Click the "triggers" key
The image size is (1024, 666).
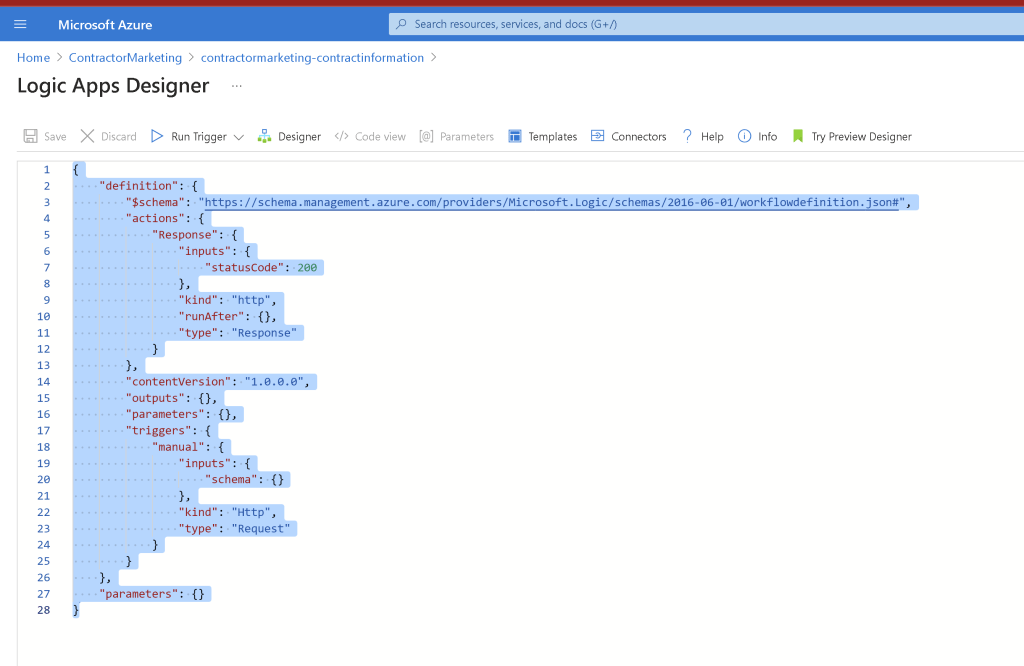coord(159,431)
